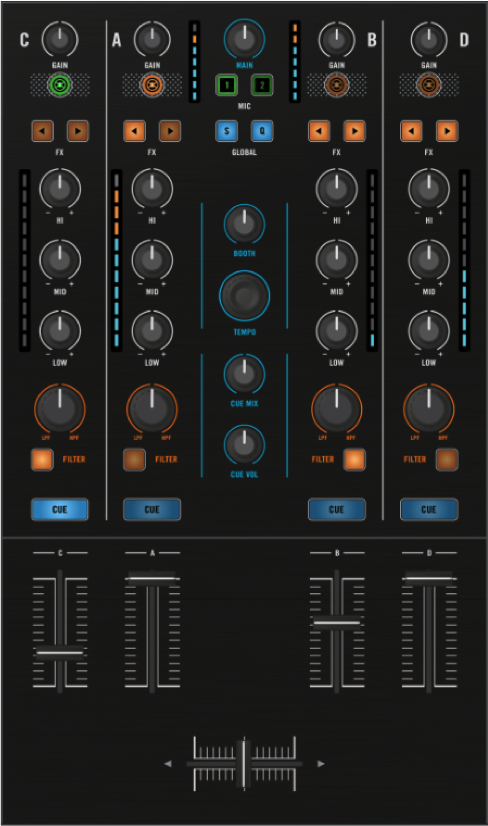Click channel D volume fader handle
Viewport: 488px width, 826px height.
tap(428, 578)
